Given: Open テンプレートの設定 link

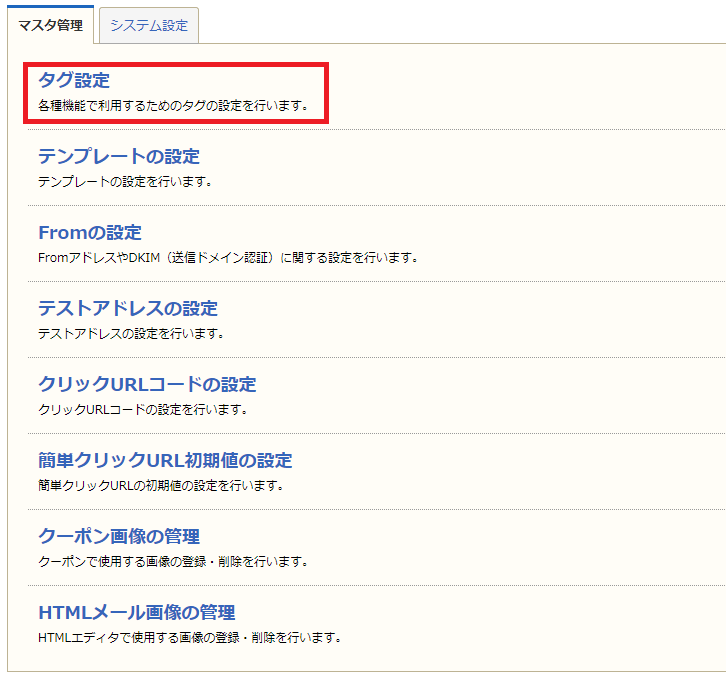Looking at the screenshot, I should click(119, 156).
